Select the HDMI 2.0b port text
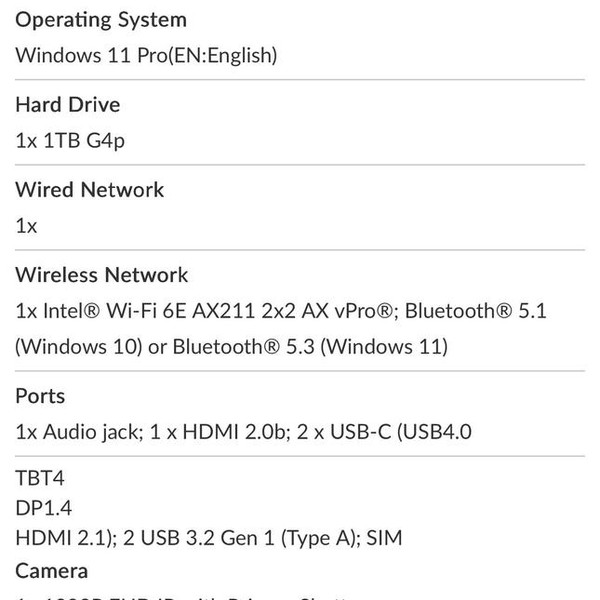Screen dimensions: 600x600 (207, 432)
